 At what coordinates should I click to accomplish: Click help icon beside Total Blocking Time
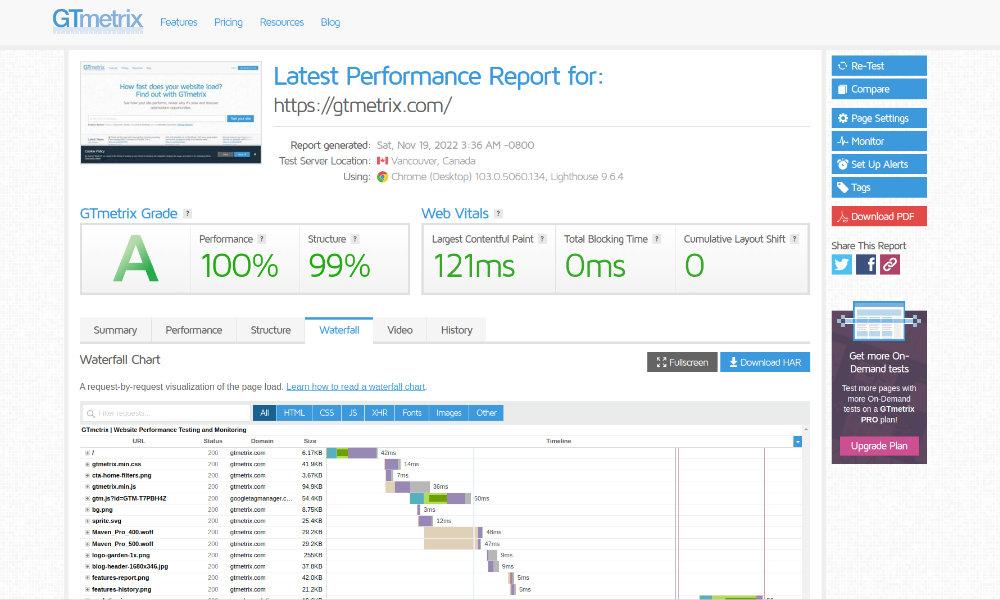(x=656, y=239)
